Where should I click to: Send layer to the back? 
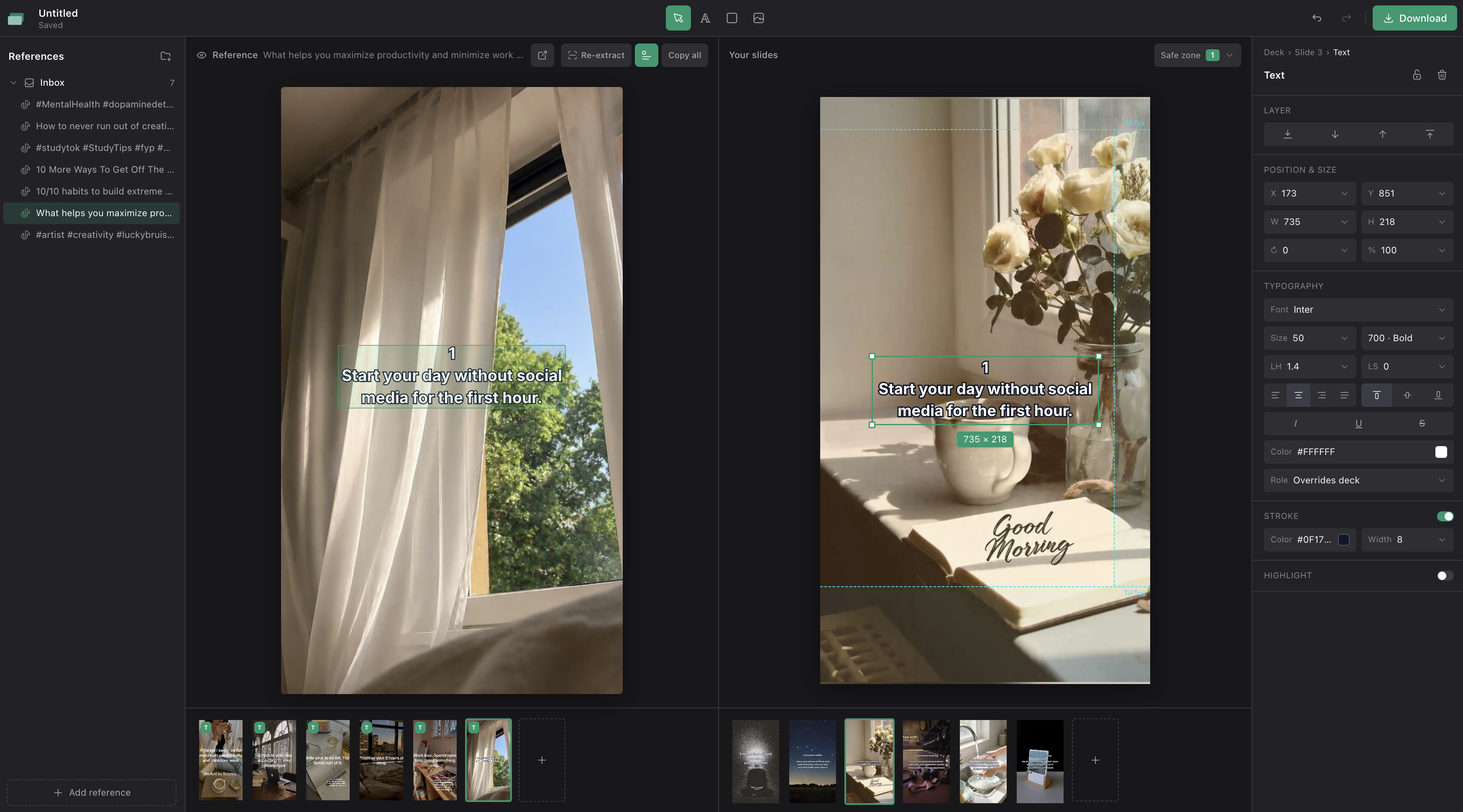click(x=1287, y=135)
